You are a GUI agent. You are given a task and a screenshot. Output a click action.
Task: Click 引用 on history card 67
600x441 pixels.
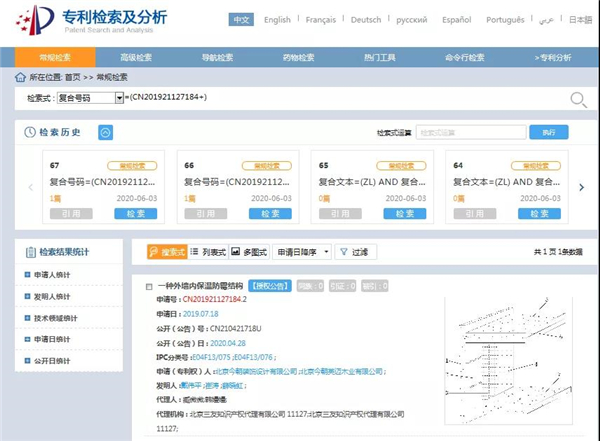click(x=71, y=214)
